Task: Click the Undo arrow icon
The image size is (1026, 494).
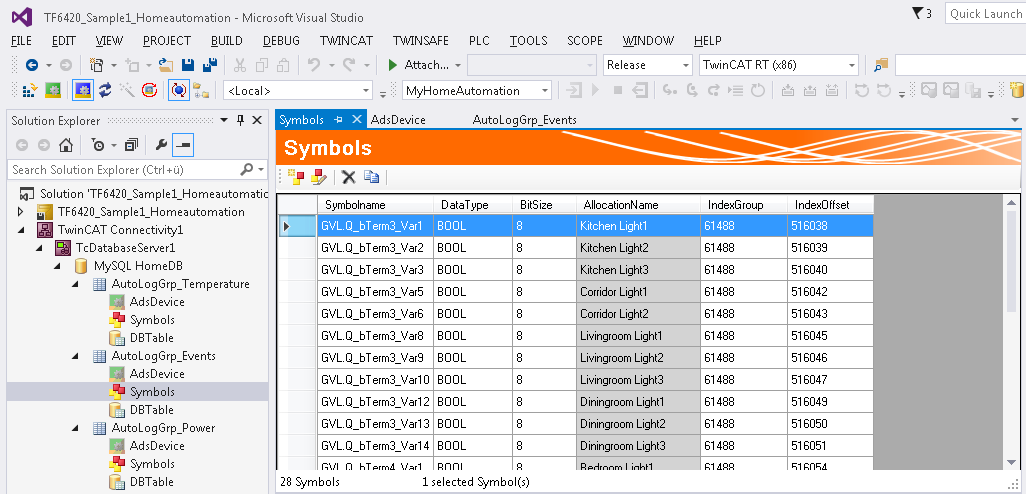Action: [x=314, y=65]
